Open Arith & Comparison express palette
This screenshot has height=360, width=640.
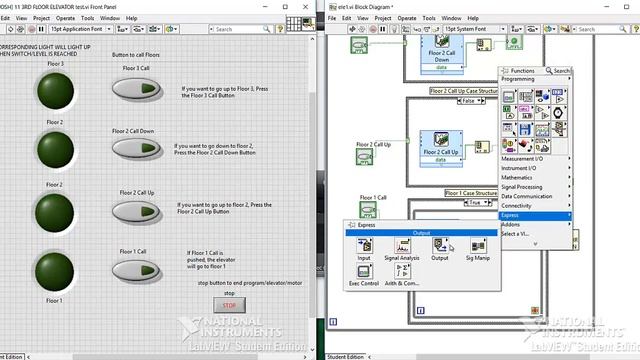click(x=402, y=274)
